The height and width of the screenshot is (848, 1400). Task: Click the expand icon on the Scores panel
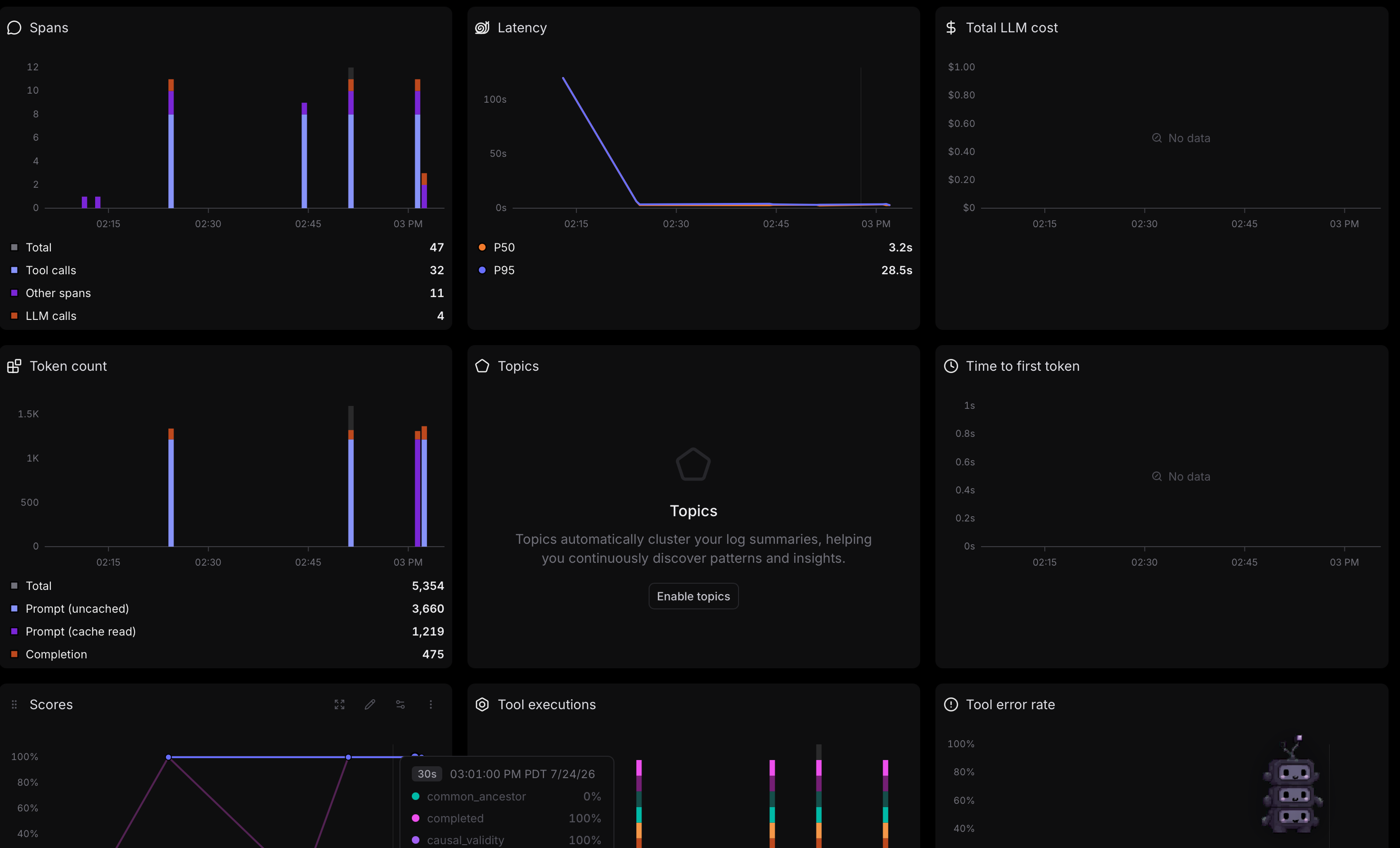[339, 704]
